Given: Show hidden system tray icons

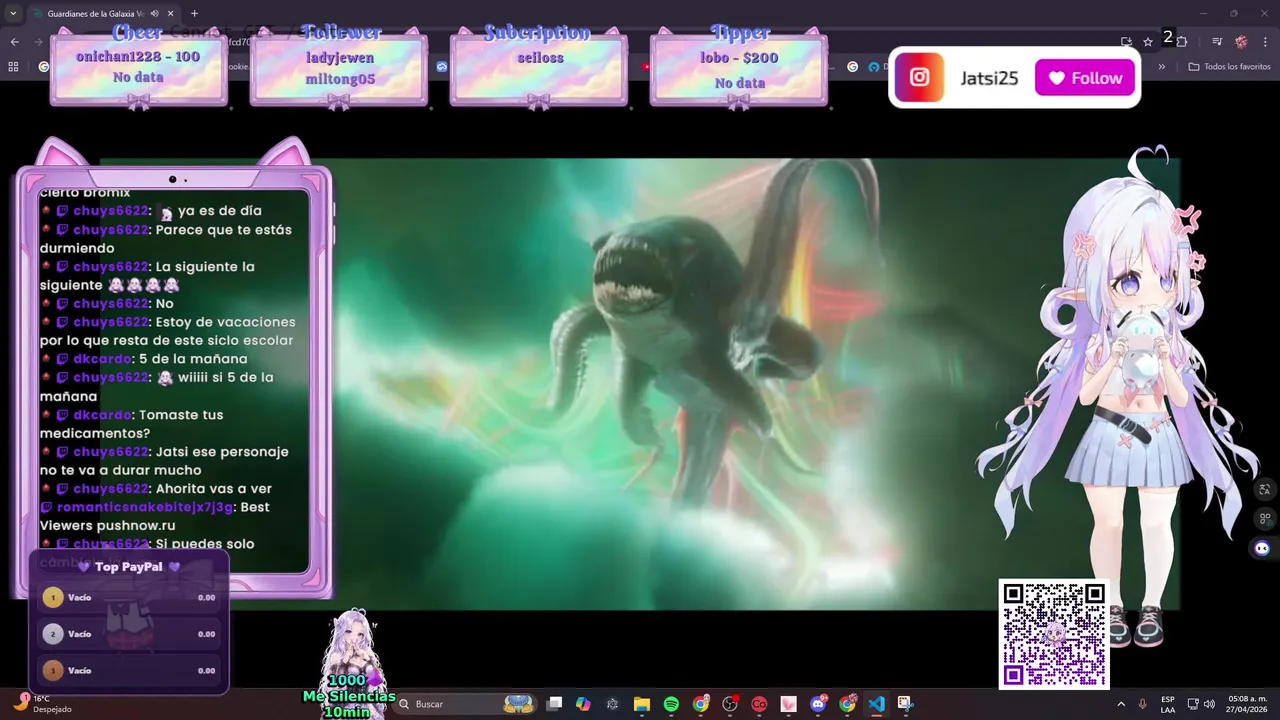Looking at the screenshot, I should point(1120,704).
